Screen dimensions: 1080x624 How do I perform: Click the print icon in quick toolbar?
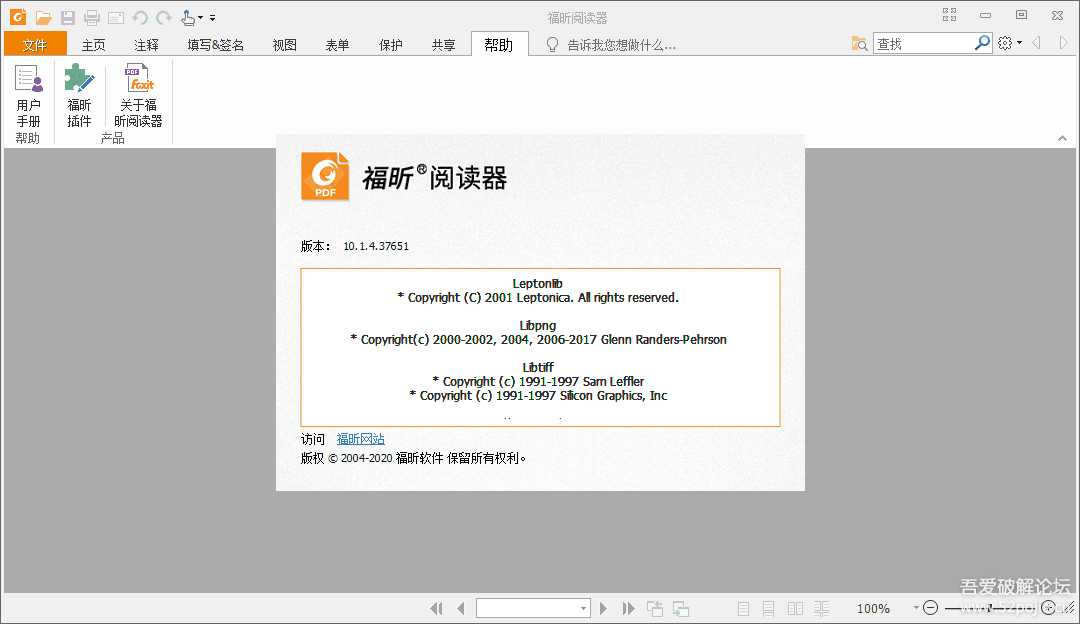(x=92, y=18)
